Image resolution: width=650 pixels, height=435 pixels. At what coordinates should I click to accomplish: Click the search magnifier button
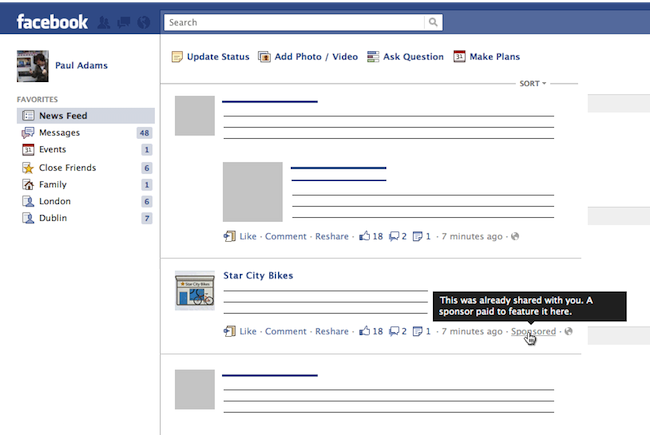[433, 22]
